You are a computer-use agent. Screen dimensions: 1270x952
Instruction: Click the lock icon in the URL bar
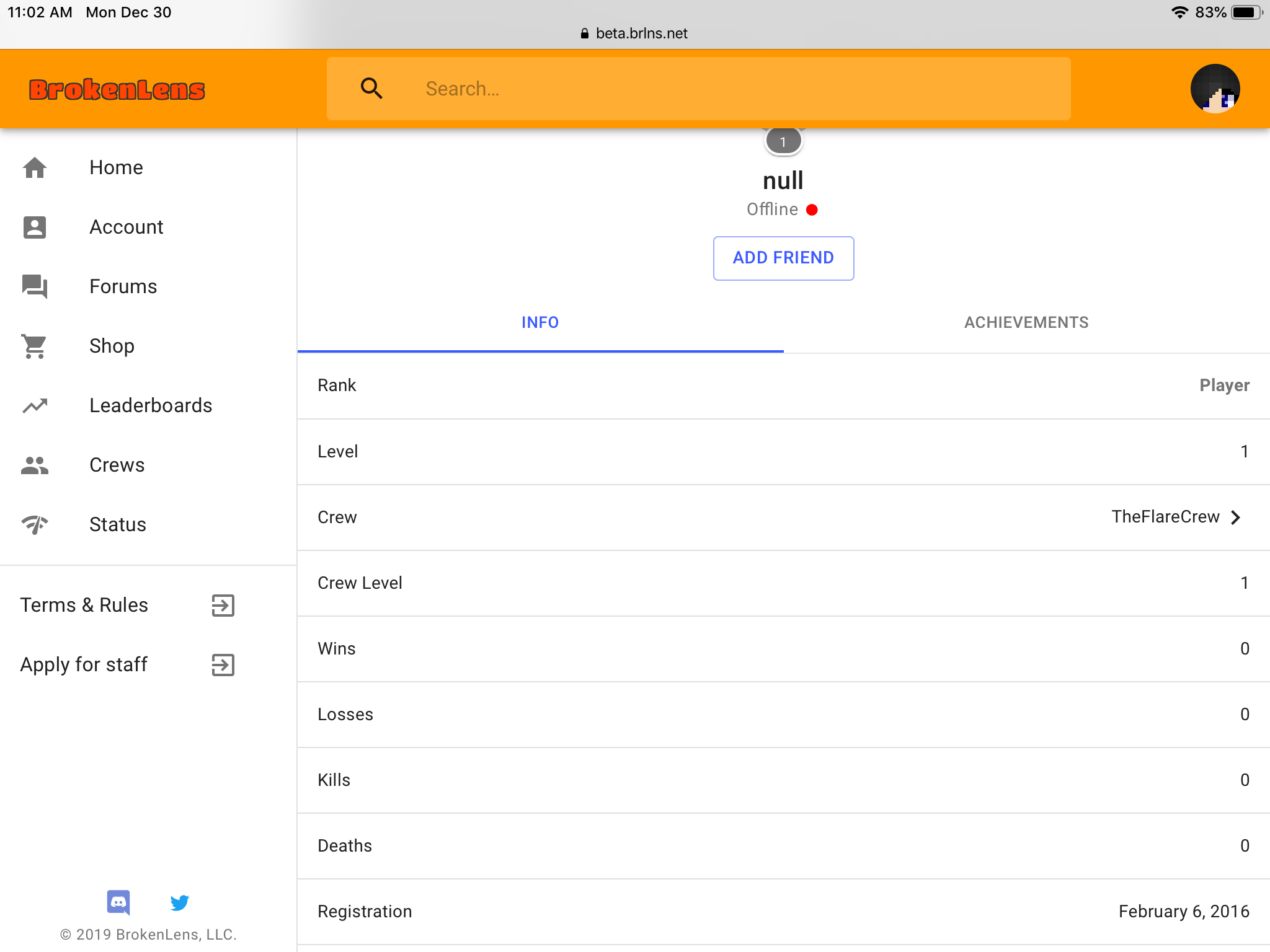(584, 33)
